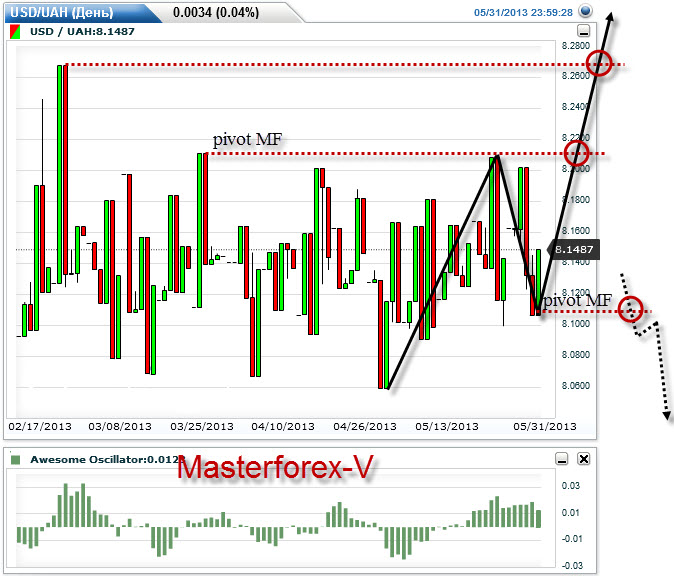This screenshot has height=576, width=674.
Task: Minimize the Awesome Oscillator panel
Action: (562, 459)
